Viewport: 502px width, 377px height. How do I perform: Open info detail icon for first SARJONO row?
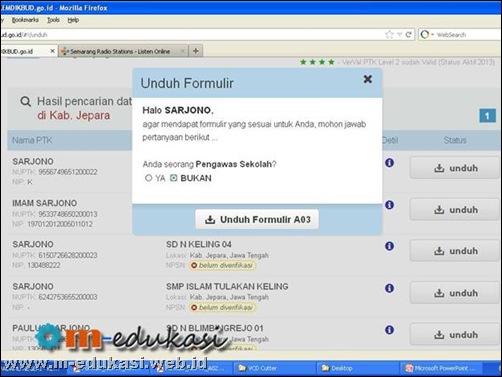[x=389, y=163]
